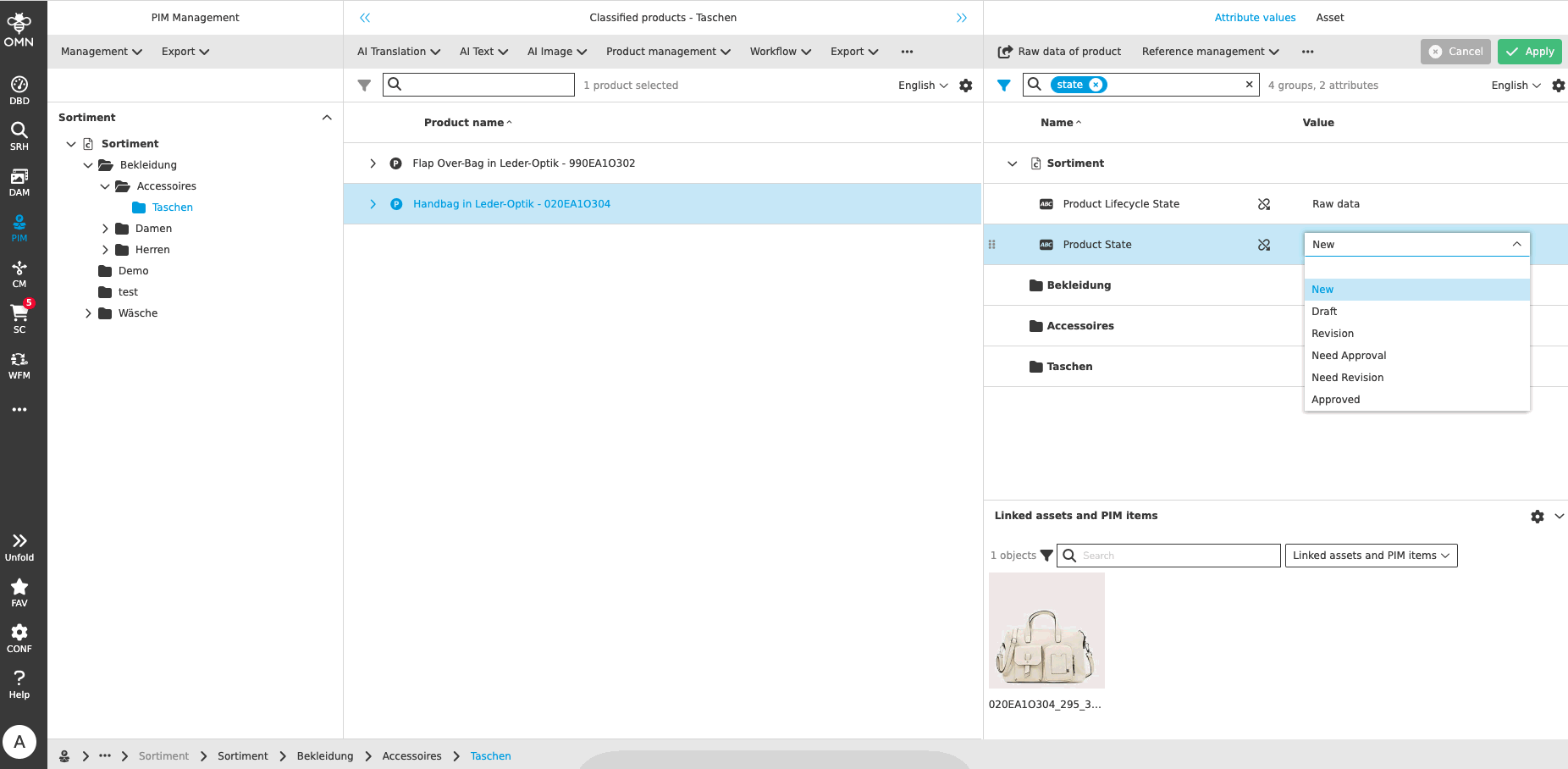Image resolution: width=1568 pixels, height=769 pixels.
Task: Open the Product management menu
Action: click(x=667, y=52)
